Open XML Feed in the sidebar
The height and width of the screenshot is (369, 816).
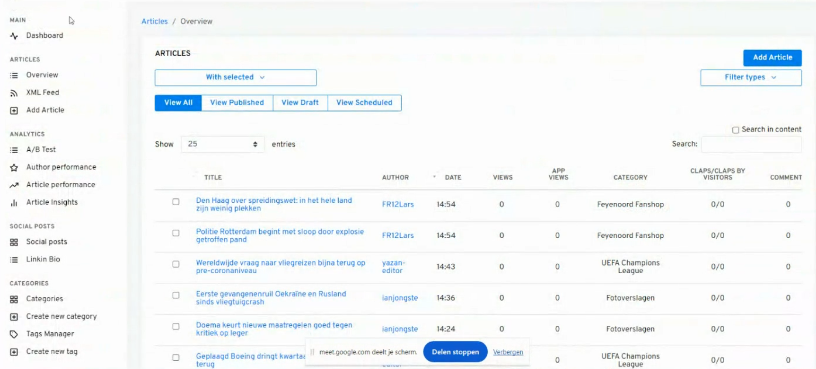[x=43, y=93]
